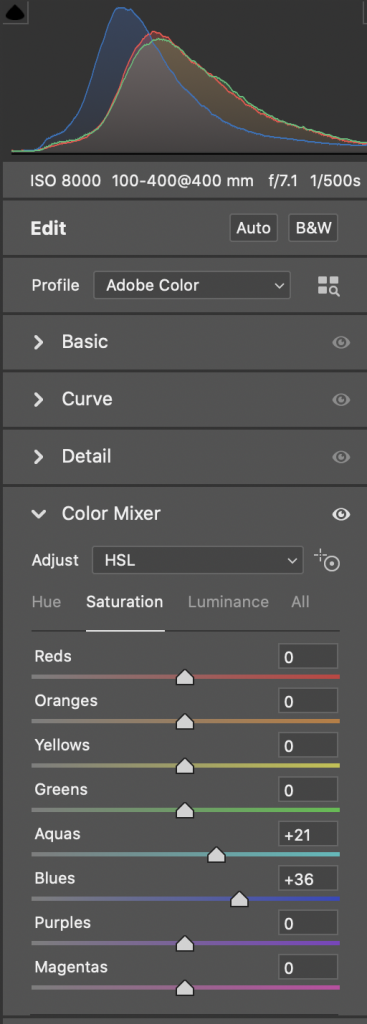Viewport: 367px width, 1024px height.
Task: Toggle Color Mixer visibility eye
Action: coord(341,515)
